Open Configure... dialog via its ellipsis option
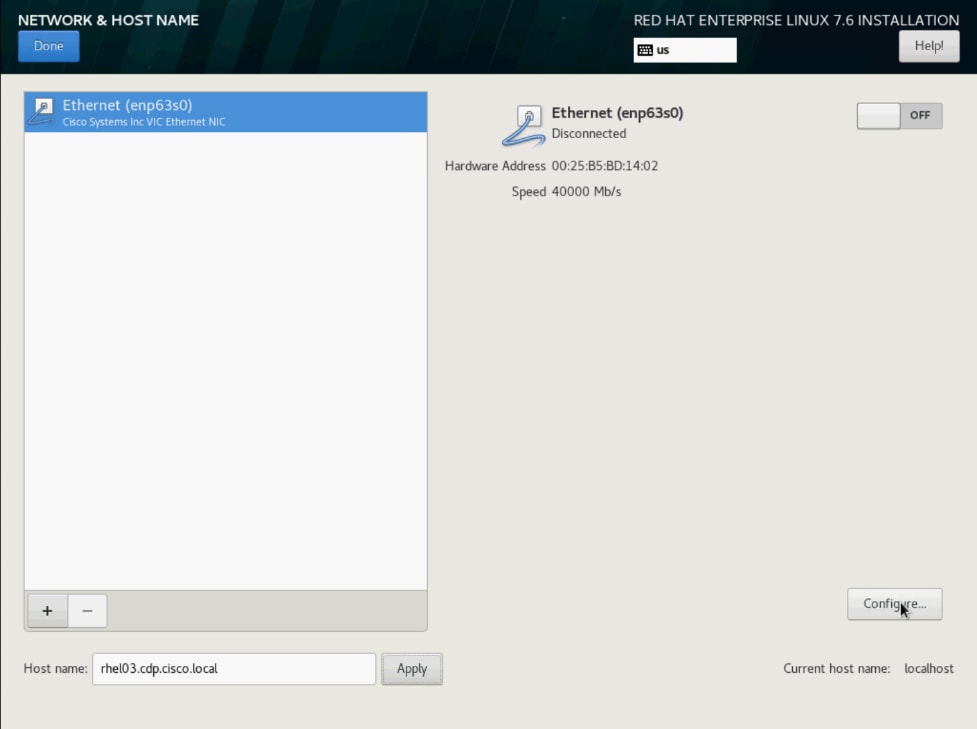 point(894,604)
